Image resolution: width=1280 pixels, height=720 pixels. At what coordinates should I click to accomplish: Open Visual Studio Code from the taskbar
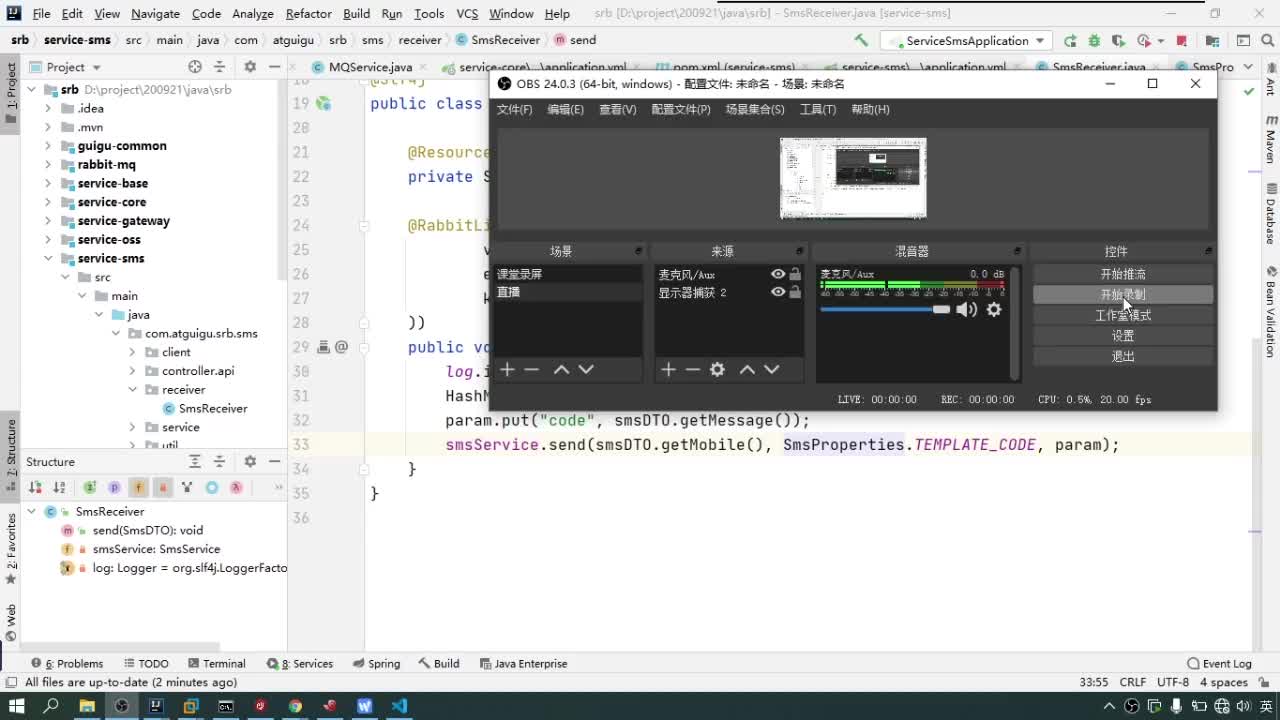(399, 706)
